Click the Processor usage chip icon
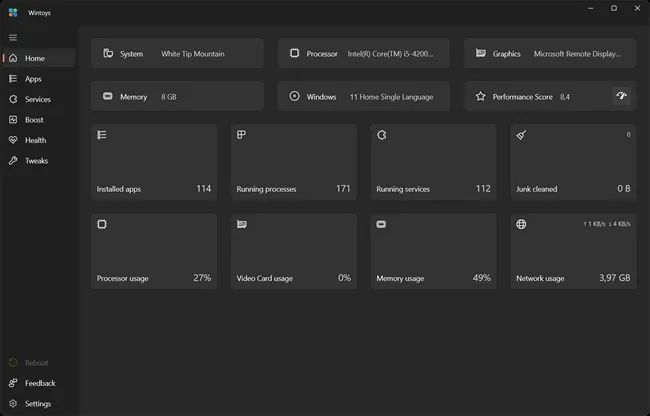 [102, 224]
